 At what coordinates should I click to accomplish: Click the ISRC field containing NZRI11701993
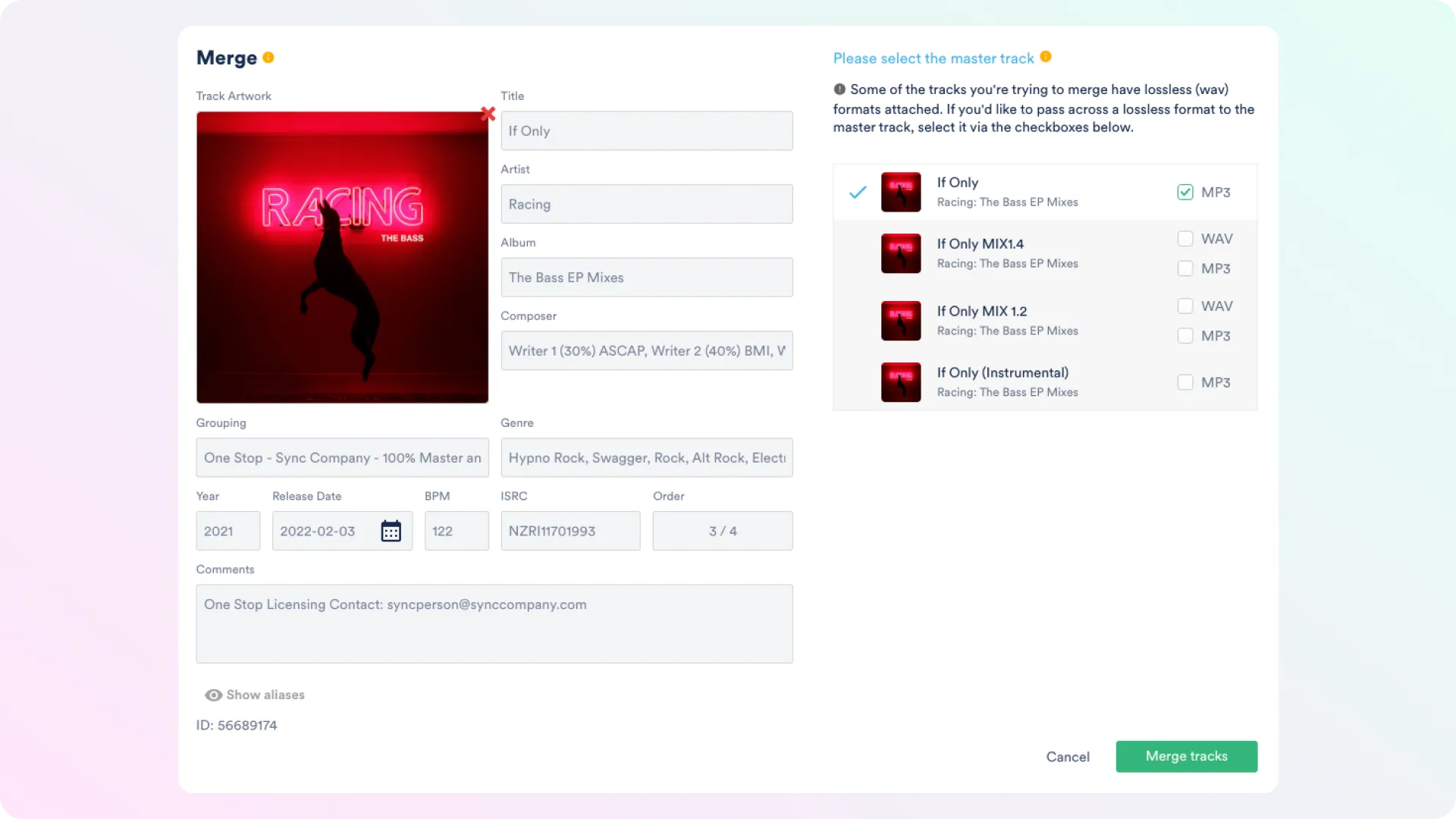tap(570, 531)
